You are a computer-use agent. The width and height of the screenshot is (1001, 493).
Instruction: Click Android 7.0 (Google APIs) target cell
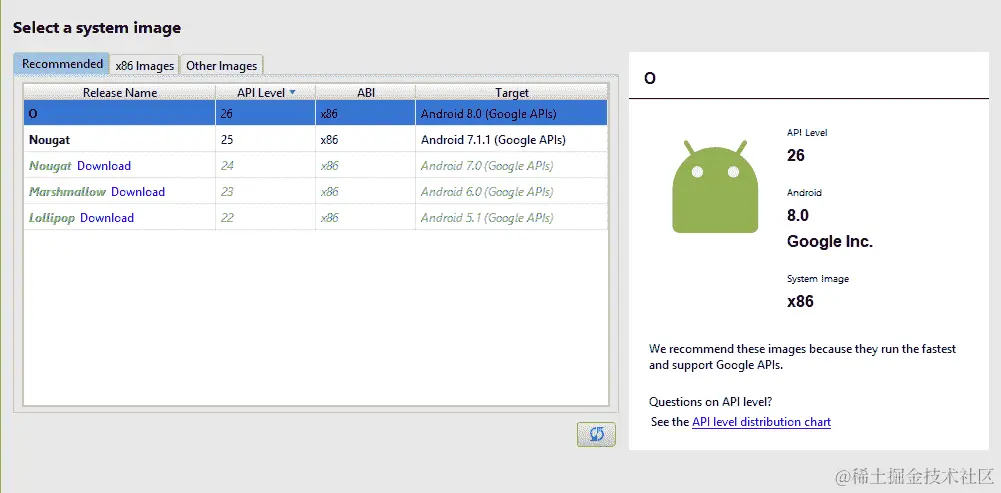512,165
